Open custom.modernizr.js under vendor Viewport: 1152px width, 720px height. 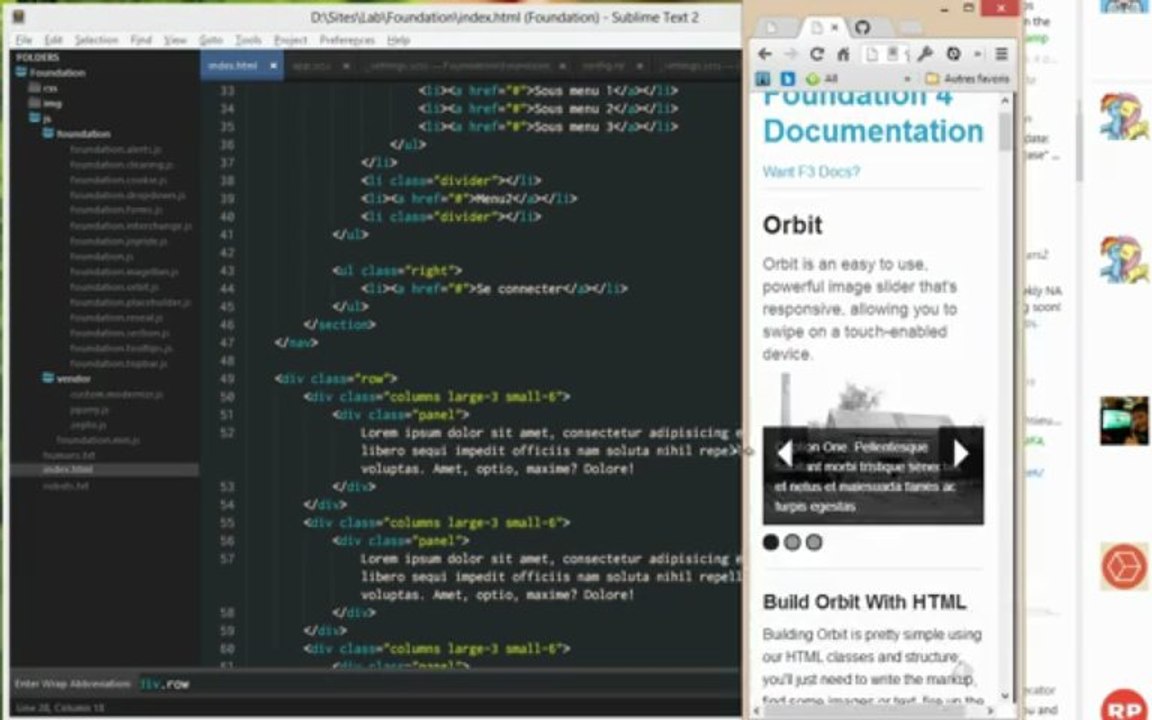click(117, 394)
